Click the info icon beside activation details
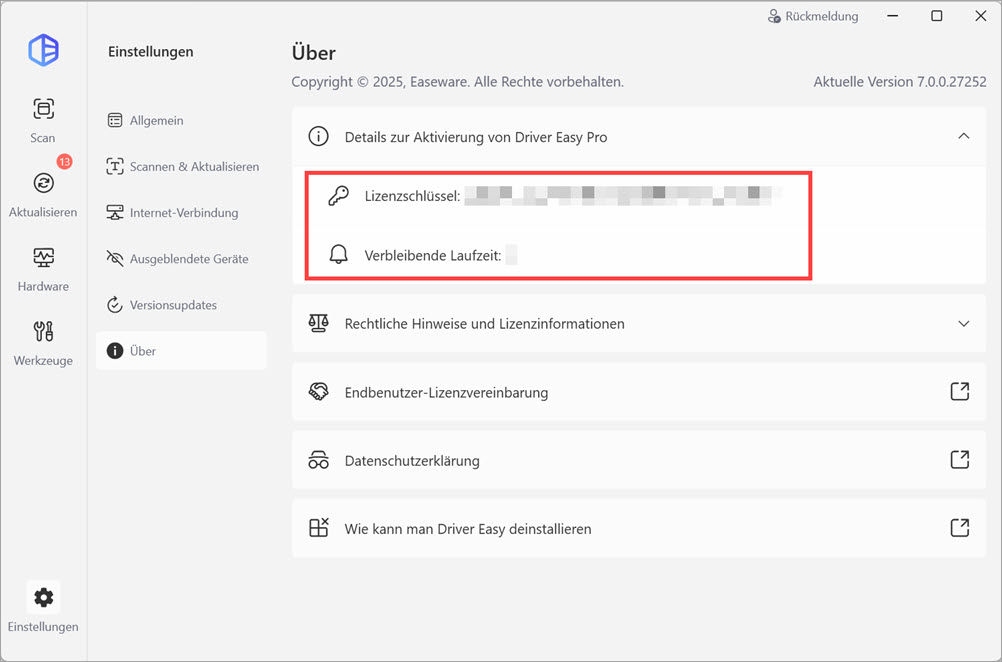The image size is (1002, 662). pyautogui.click(x=318, y=136)
